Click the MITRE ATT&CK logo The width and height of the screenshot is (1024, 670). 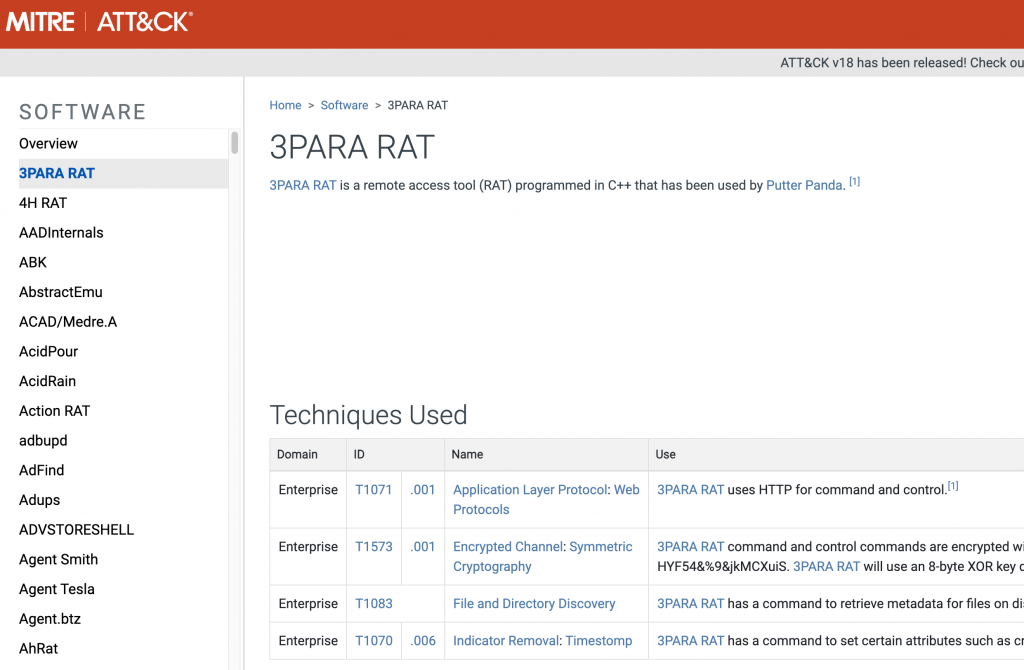pos(100,22)
